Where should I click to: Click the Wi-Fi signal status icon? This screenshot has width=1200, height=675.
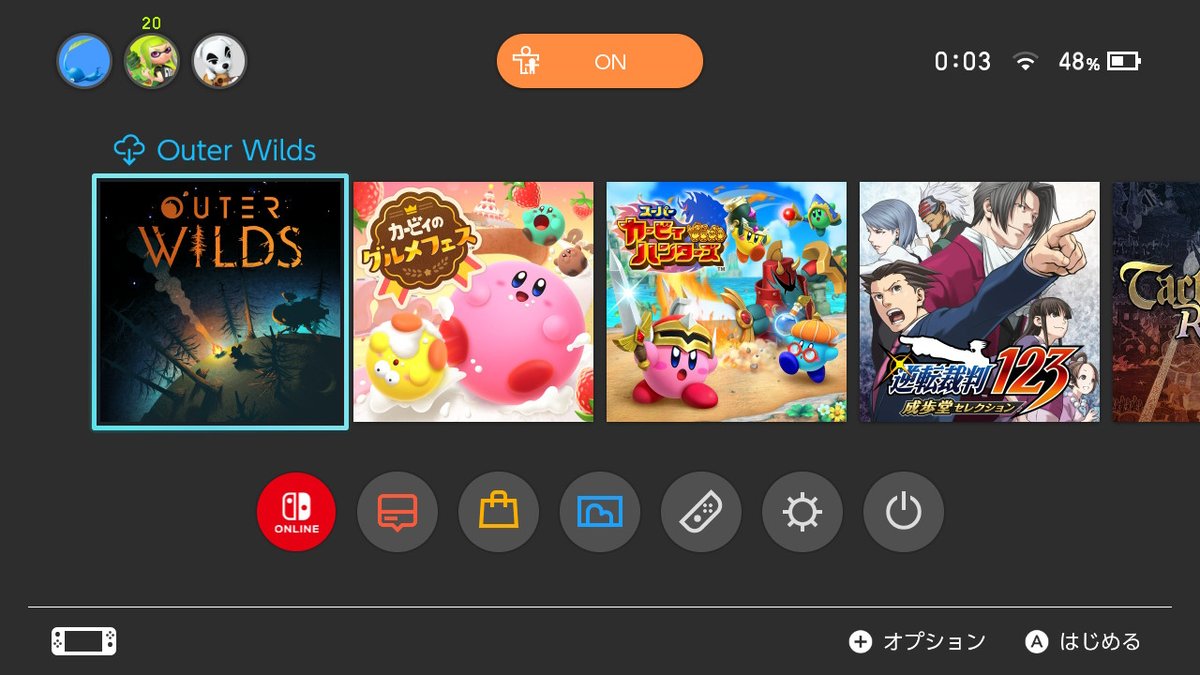point(1025,62)
